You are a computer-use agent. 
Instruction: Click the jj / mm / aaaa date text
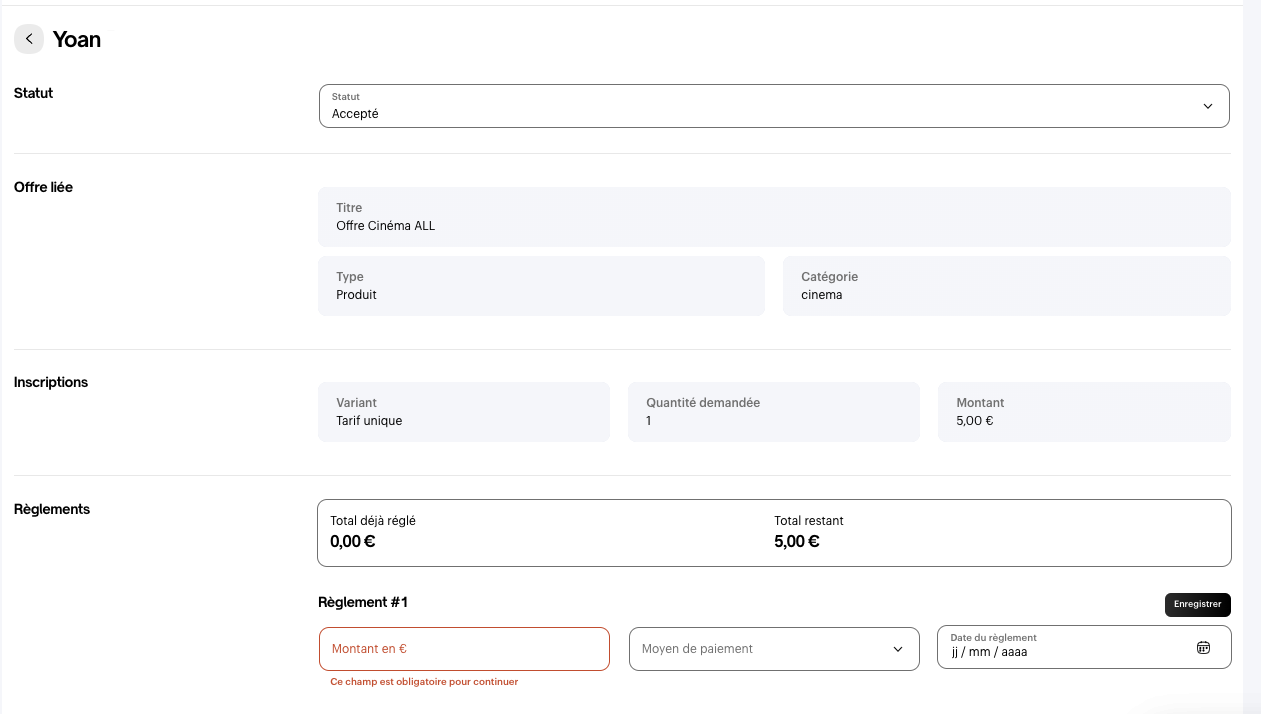(989, 652)
